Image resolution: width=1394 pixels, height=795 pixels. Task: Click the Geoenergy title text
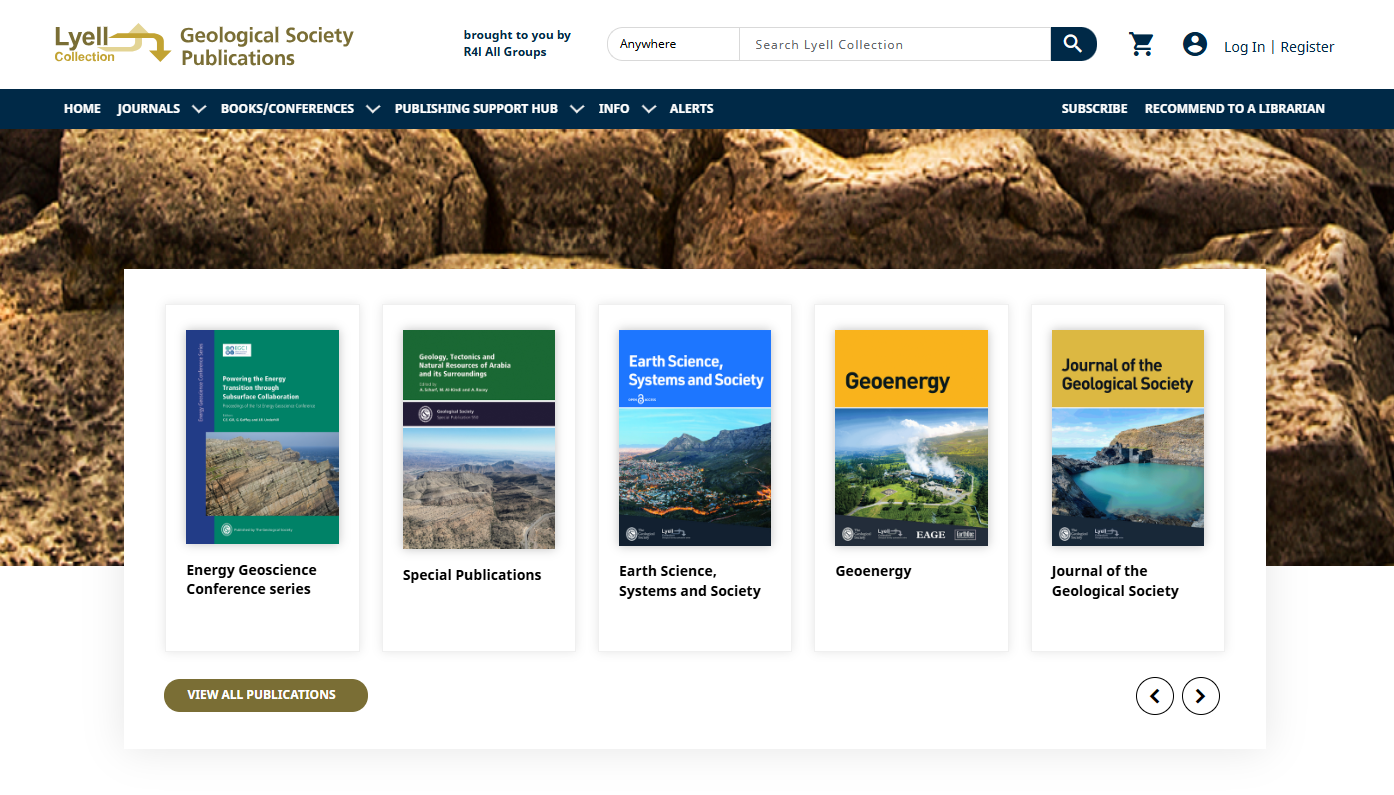[873, 571]
